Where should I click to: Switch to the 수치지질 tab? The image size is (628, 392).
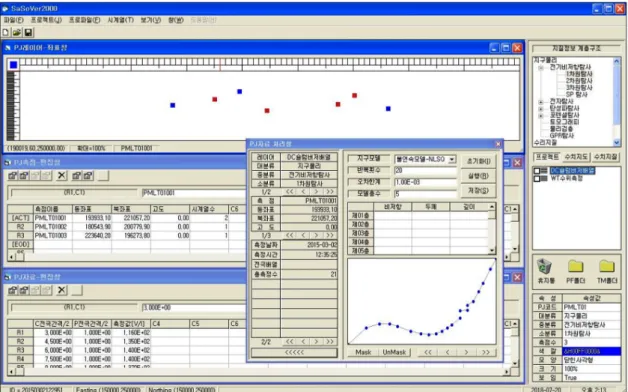pyautogui.click(x=606, y=157)
